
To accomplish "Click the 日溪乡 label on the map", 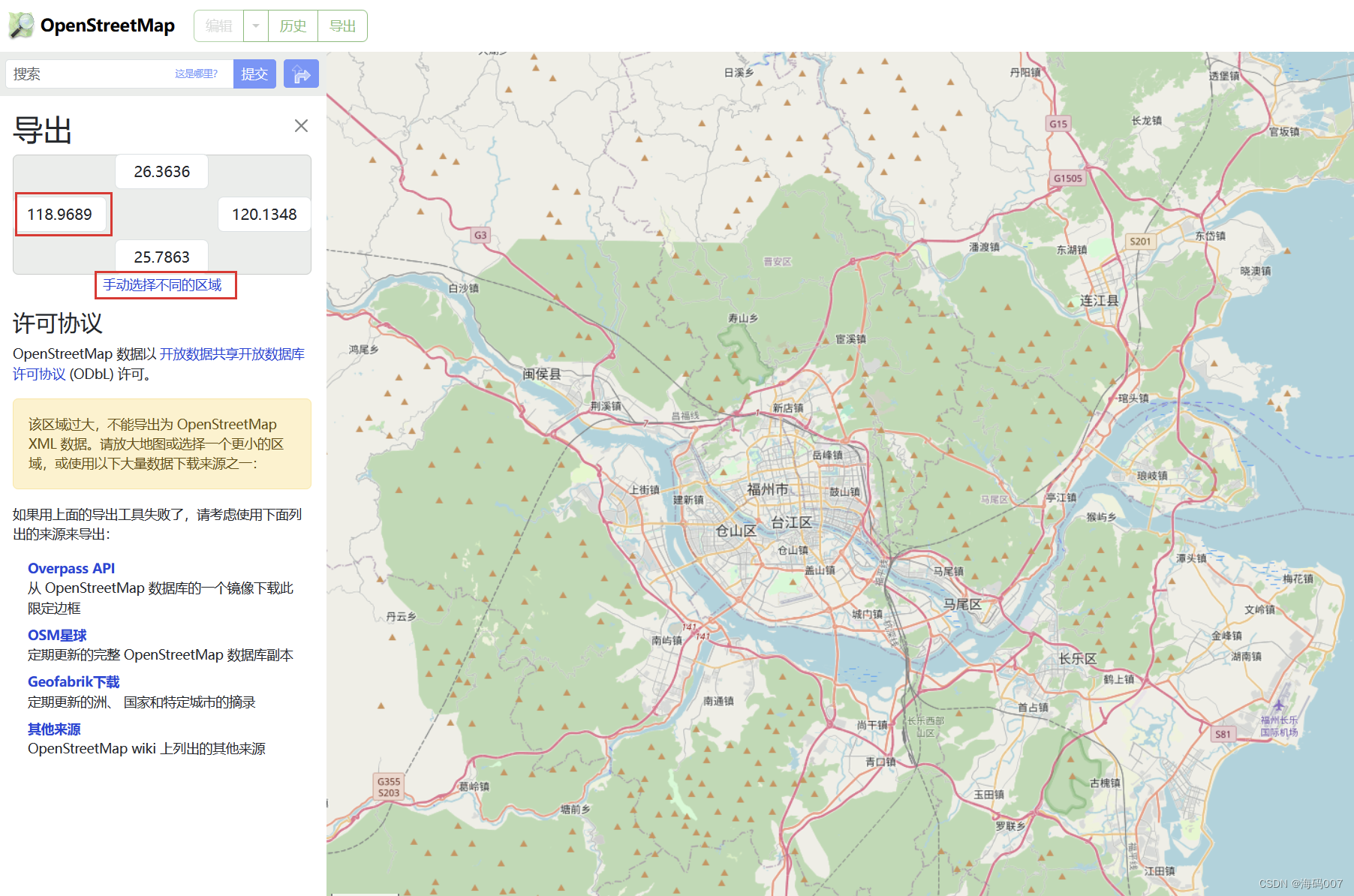I will point(739,73).
